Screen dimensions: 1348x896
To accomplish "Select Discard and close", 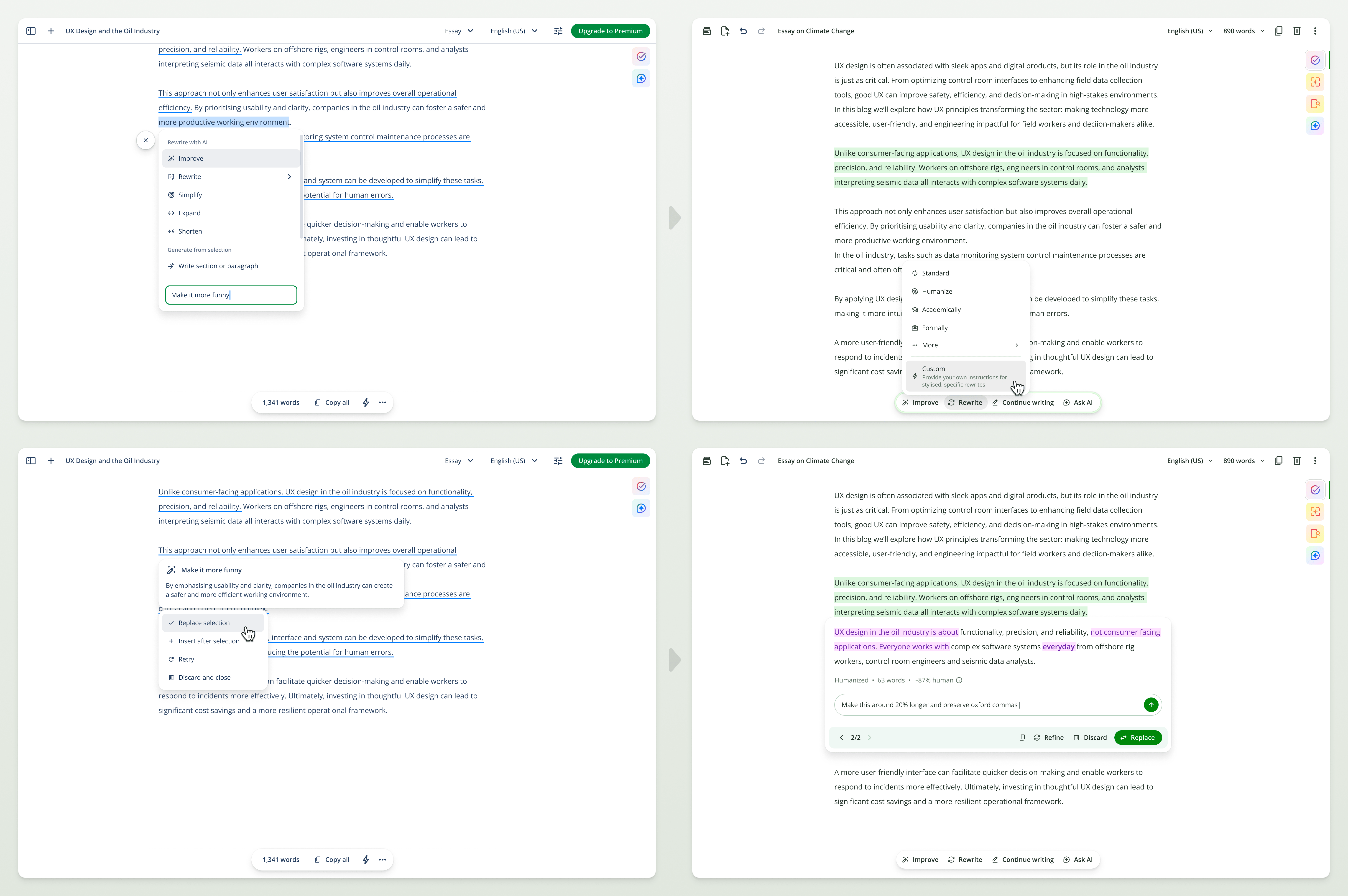I will (213, 678).
